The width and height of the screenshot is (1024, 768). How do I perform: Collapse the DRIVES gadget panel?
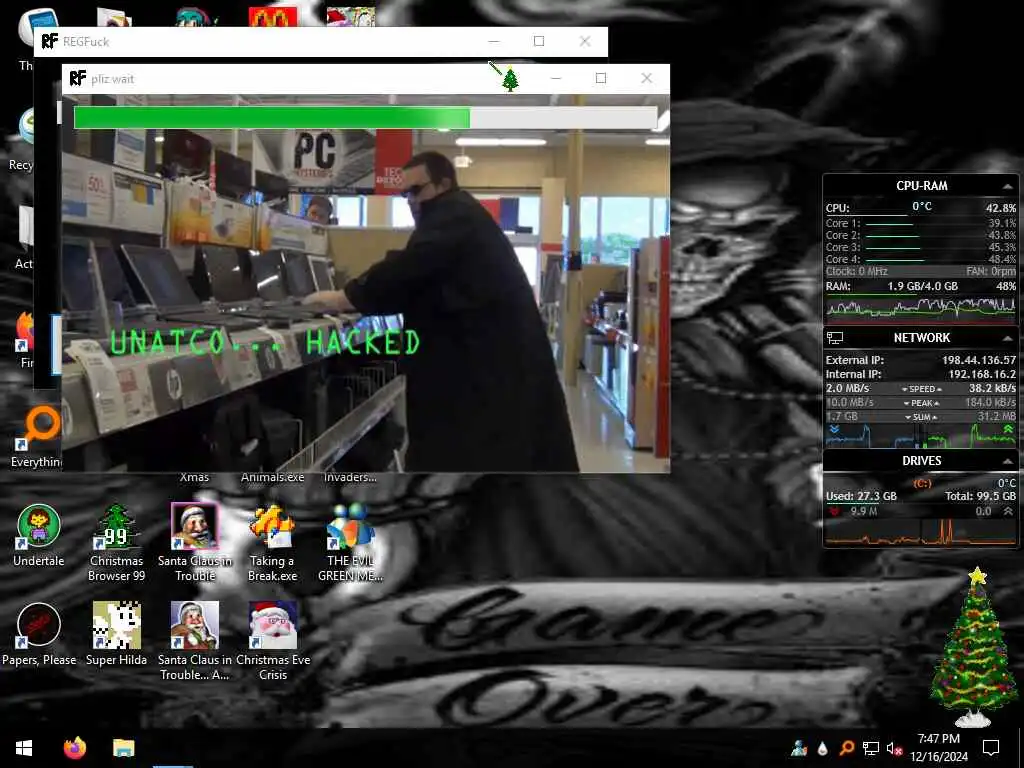(1008, 461)
